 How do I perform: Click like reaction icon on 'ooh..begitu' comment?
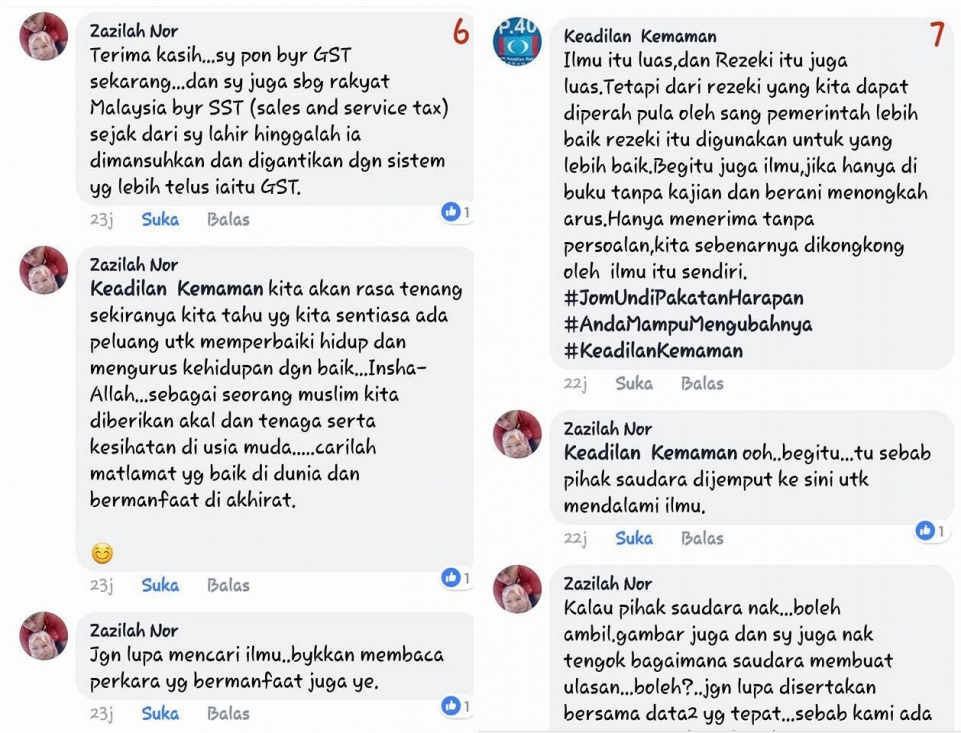tap(925, 530)
